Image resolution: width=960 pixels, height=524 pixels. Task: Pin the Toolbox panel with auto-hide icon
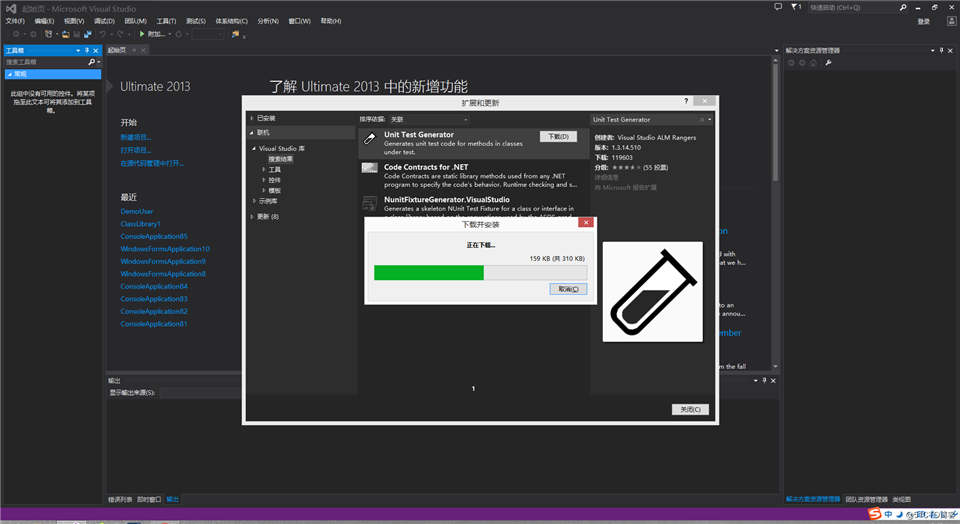(87, 50)
